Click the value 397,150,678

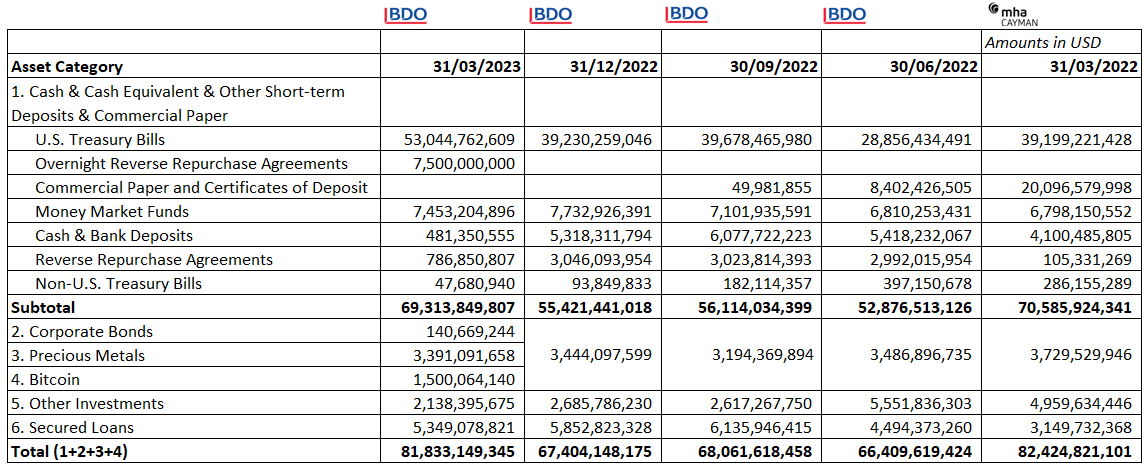927,284
